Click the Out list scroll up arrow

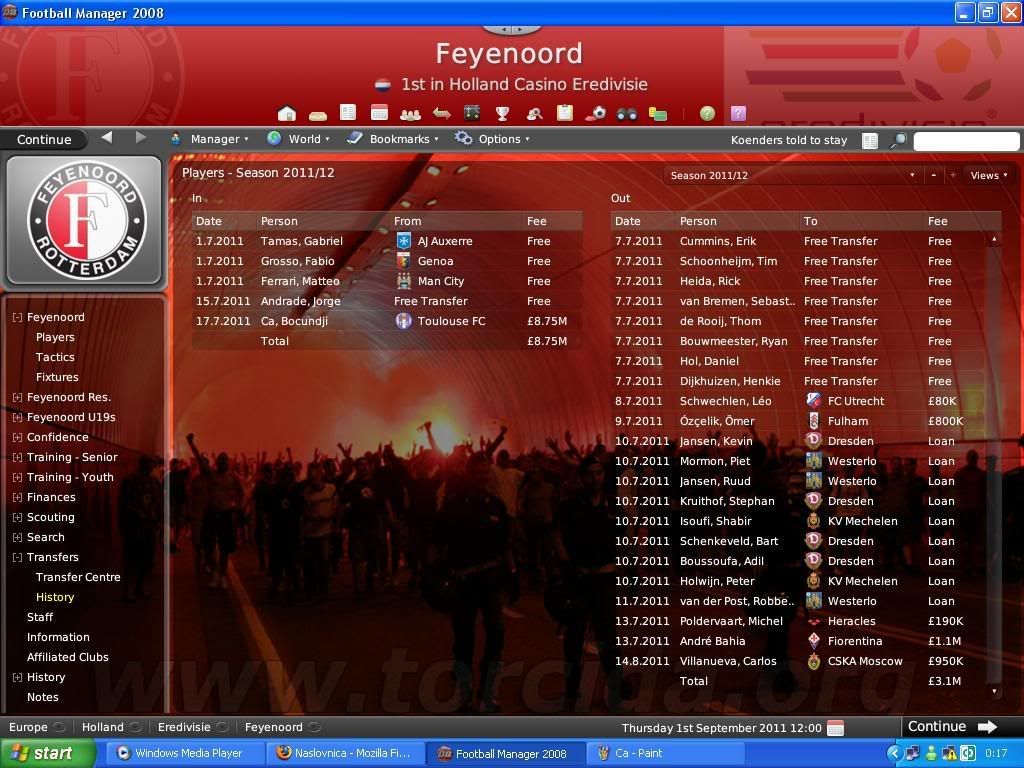click(994, 240)
